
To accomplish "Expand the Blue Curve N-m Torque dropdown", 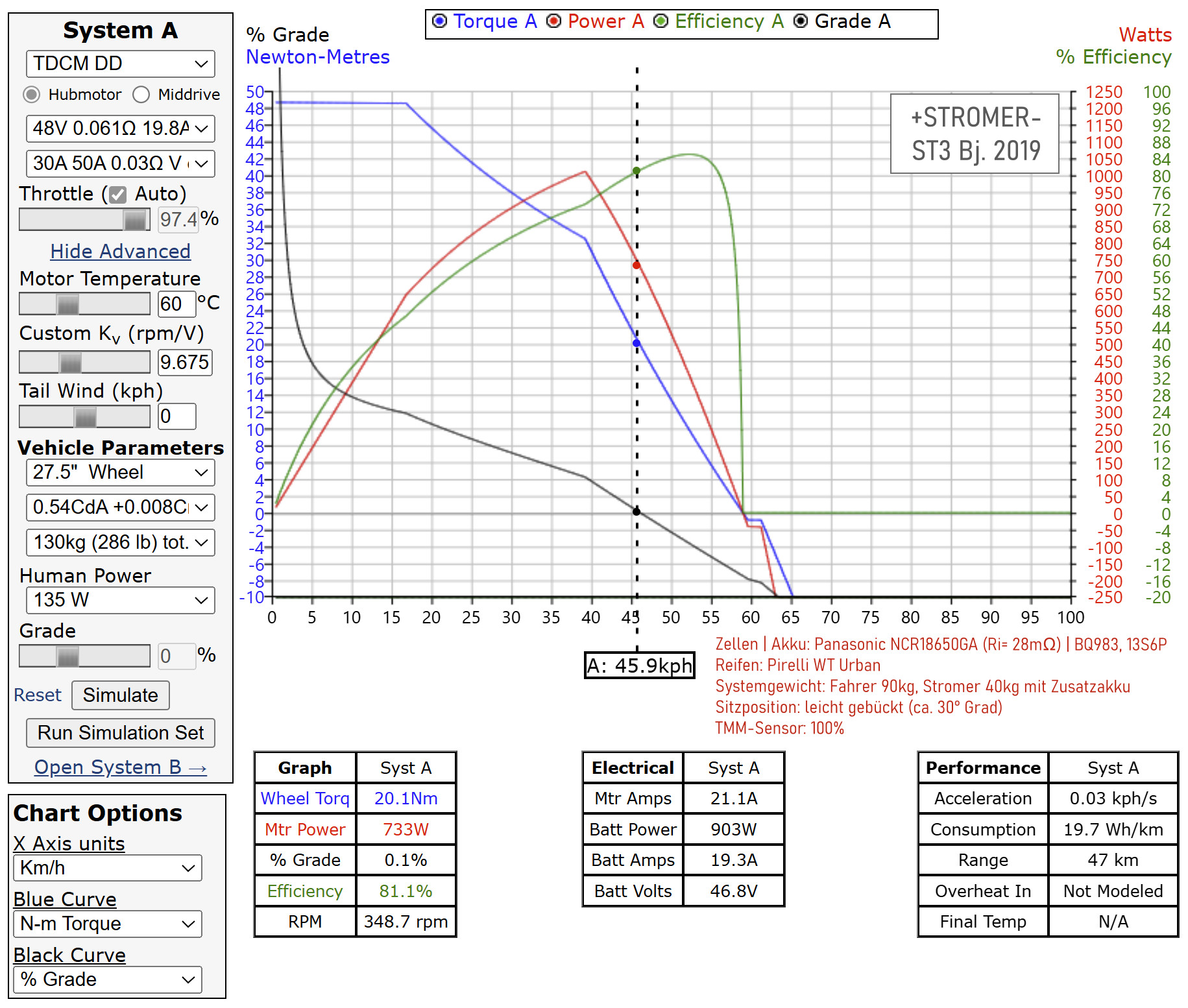I will pyautogui.click(x=108, y=924).
